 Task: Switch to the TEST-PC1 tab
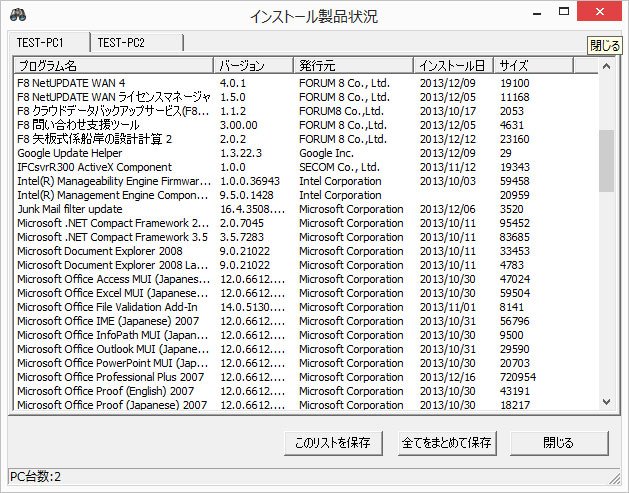[x=49, y=42]
